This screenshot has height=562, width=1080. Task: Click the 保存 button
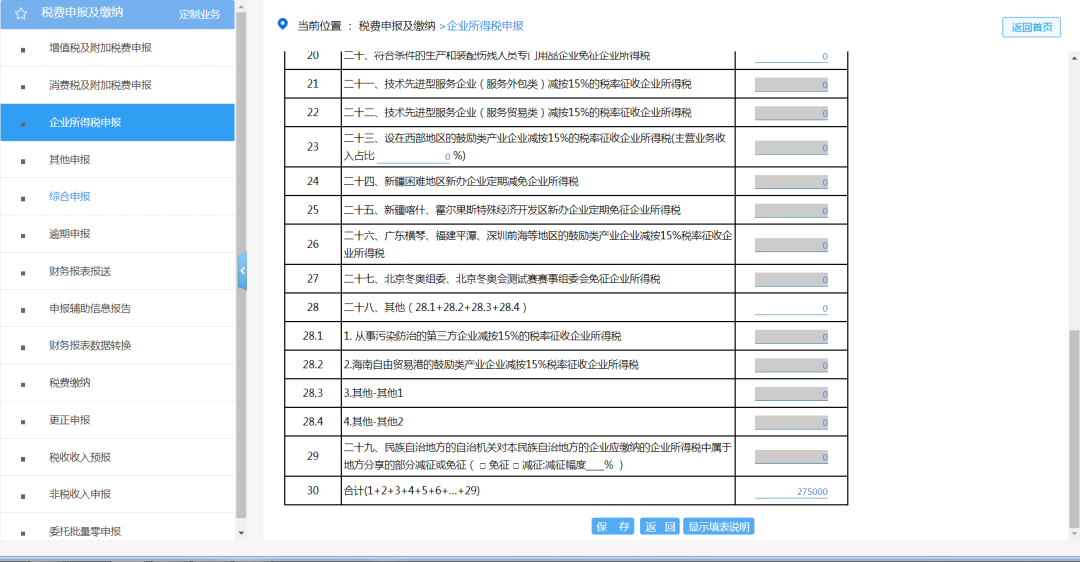pyautogui.click(x=612, y=526)
